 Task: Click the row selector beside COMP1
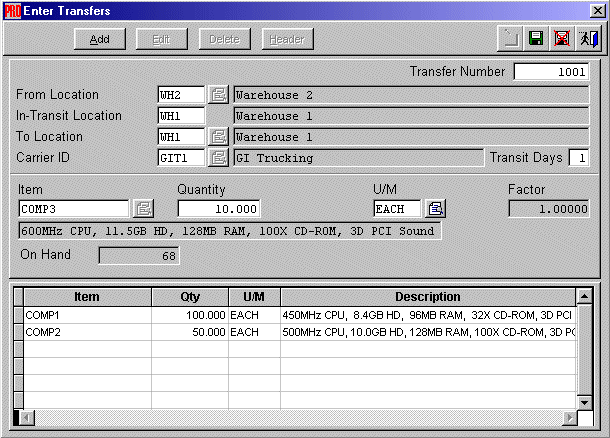(x=18, y=315)
